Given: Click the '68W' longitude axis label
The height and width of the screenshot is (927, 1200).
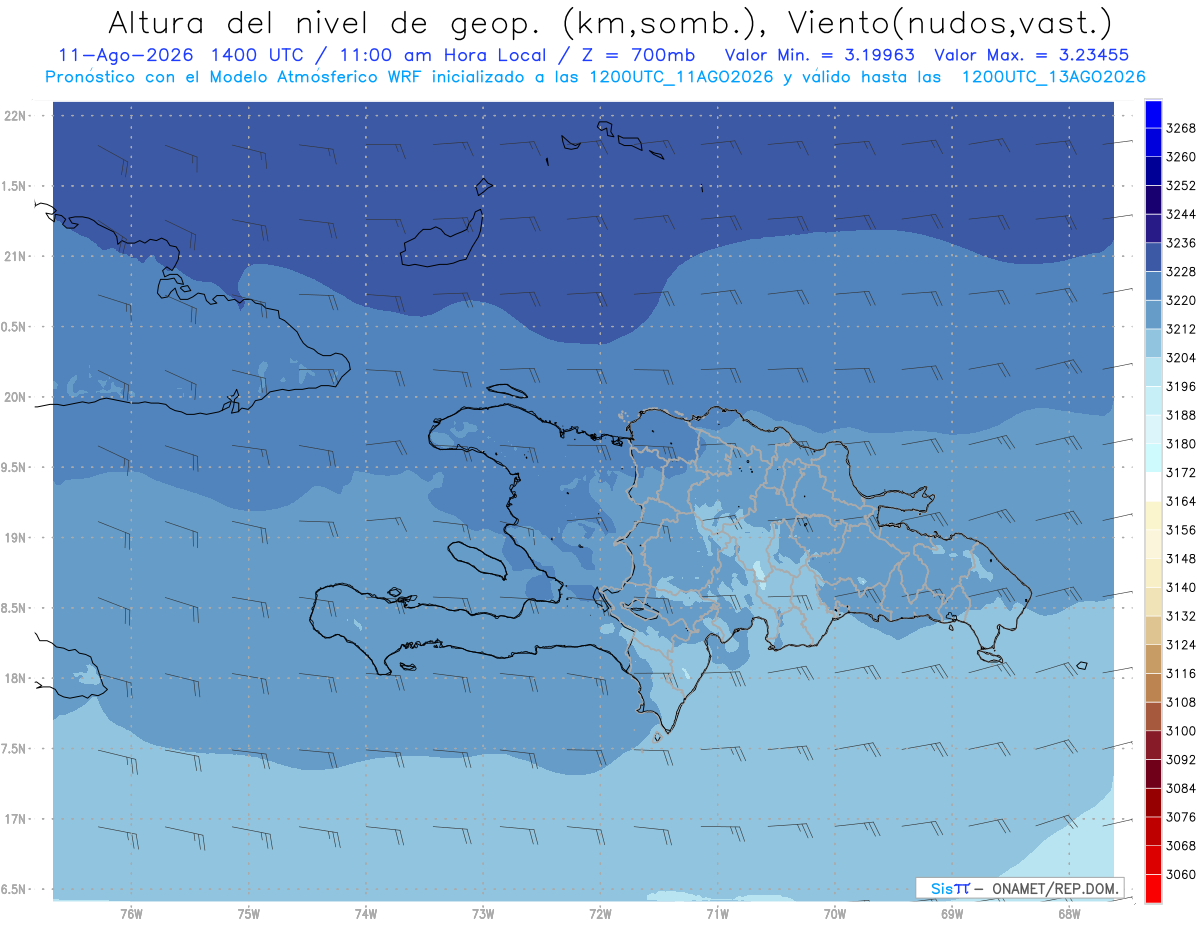Looking at the screenshot, I should 1069,914.
